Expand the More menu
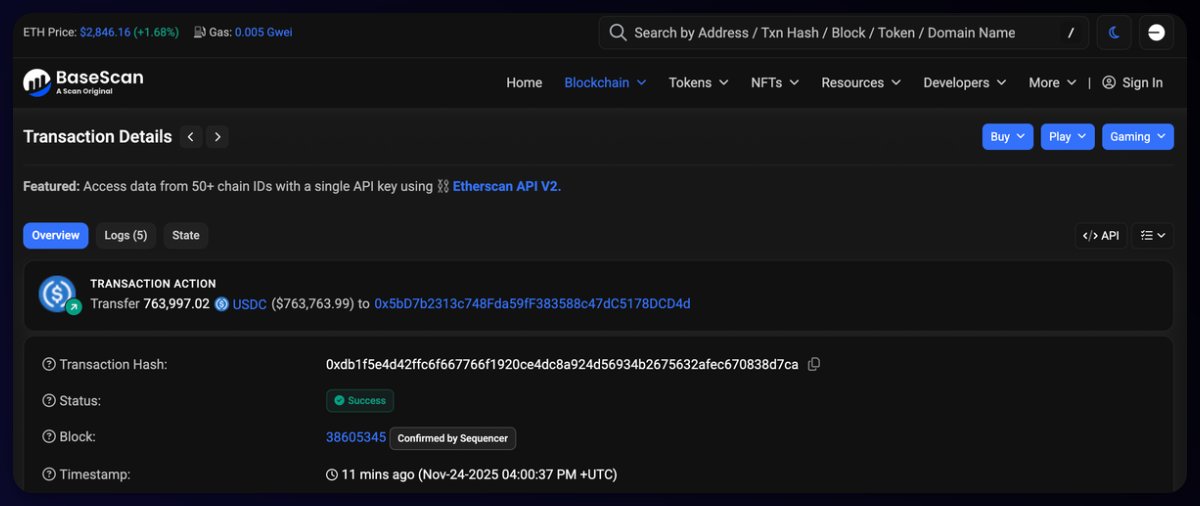The image size is (1200, 506). pos(1053,83)
